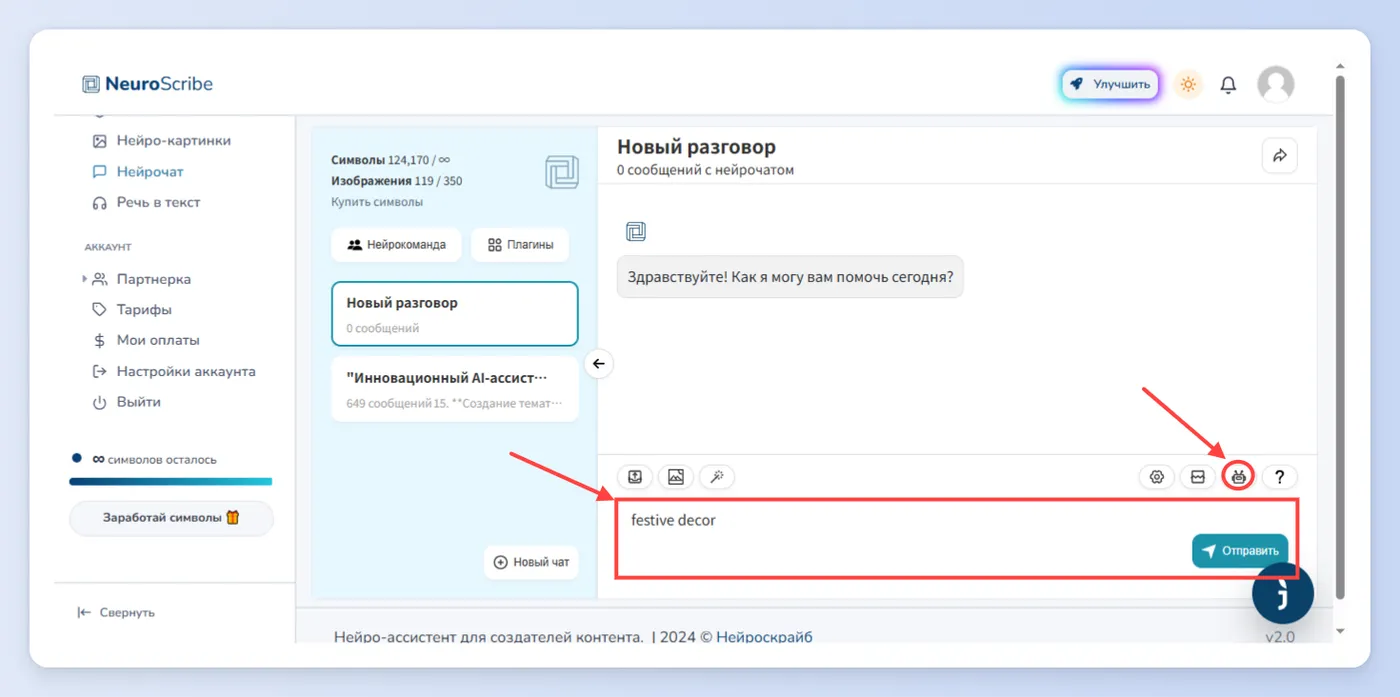Click the symbols remaining progress bar
This screenshot has width=1400, height=697.
pyautogui.click(x=170, y=482)
